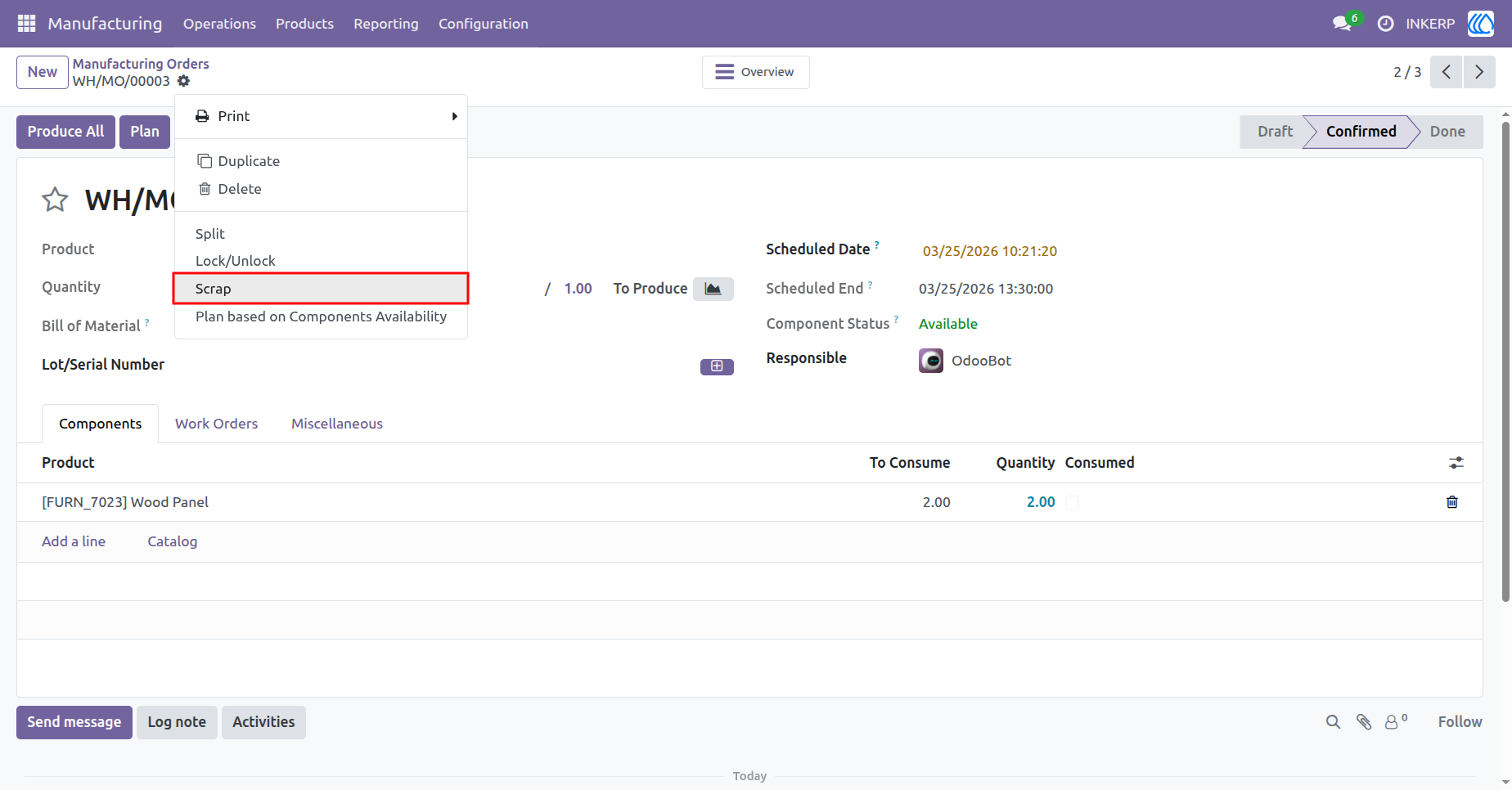
Task: Click the vertical page scrollbar
Action: 1505,362
